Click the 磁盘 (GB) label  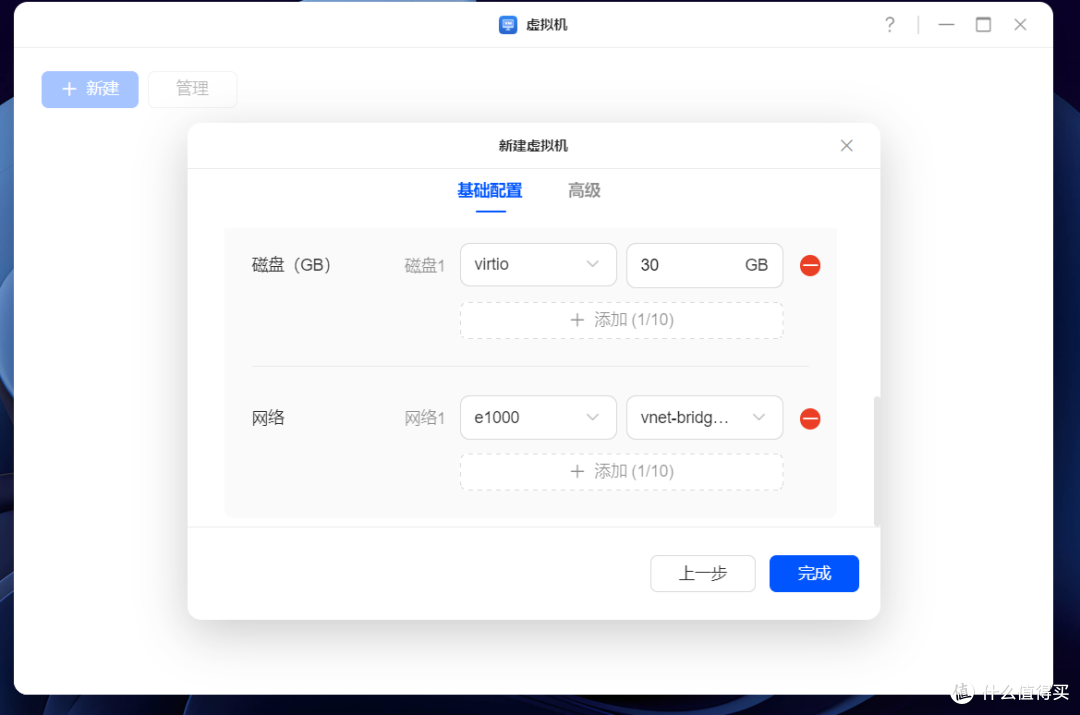click(x=291, y=265)
